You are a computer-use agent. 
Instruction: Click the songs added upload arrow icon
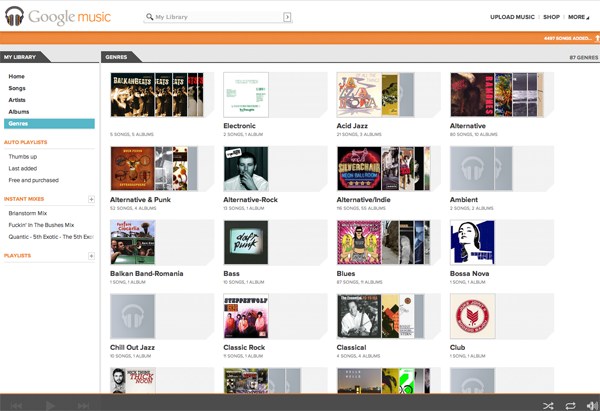pyautogui.click(x=597, y=38)
